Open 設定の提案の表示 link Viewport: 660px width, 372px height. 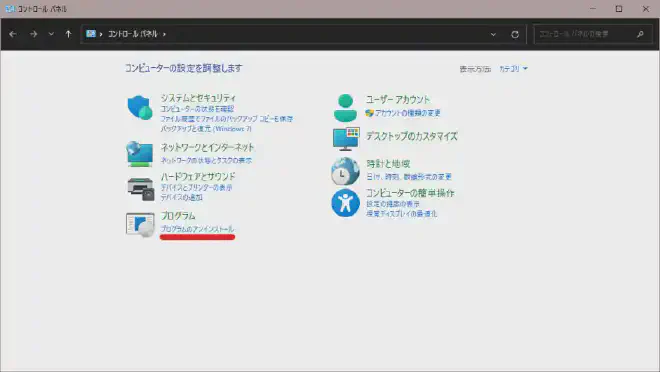coord(392,204)
